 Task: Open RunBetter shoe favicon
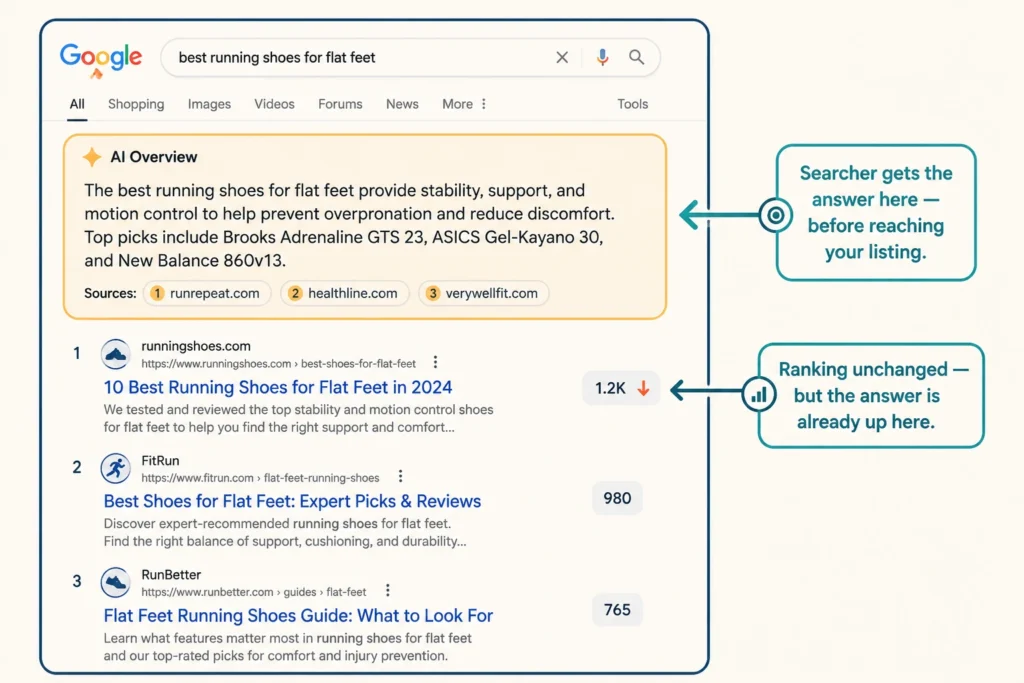(116, 582)
